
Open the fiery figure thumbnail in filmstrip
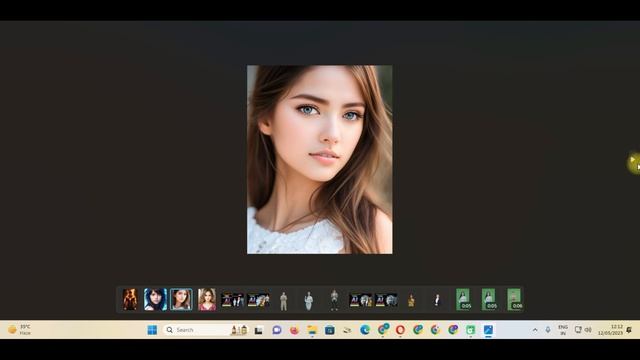click(x=130, y=299)
